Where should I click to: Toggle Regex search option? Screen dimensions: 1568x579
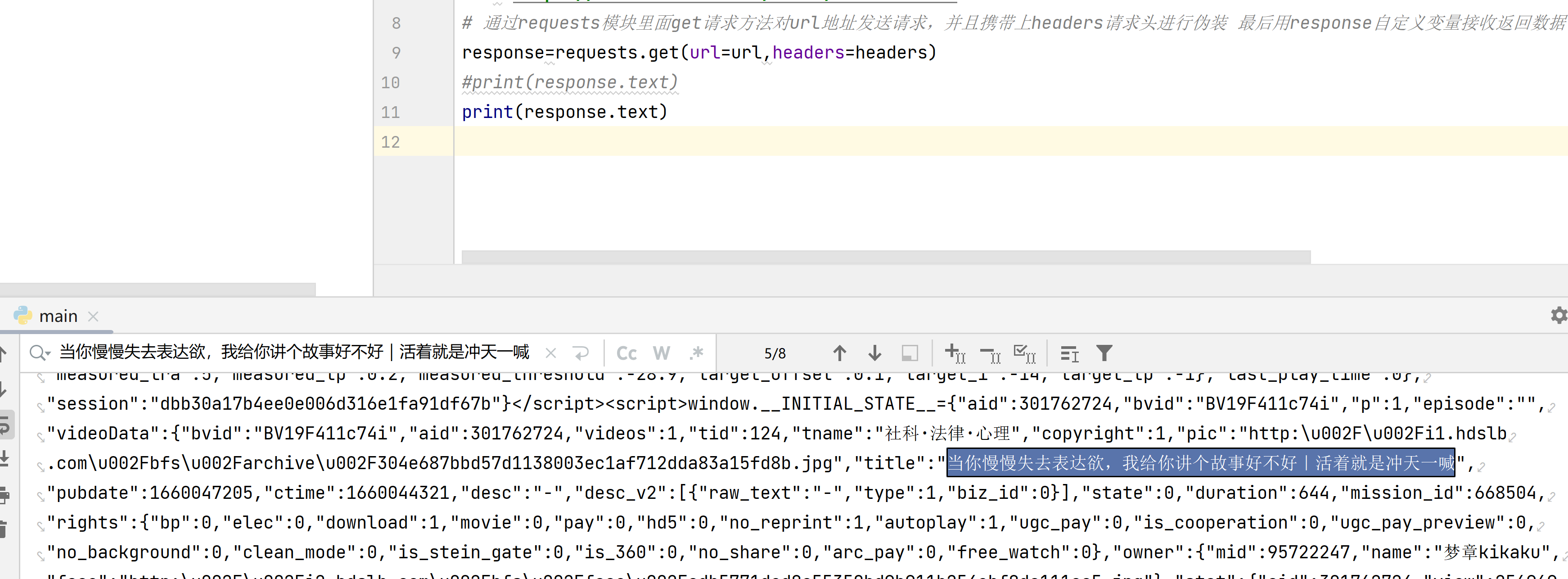point(696,353)
